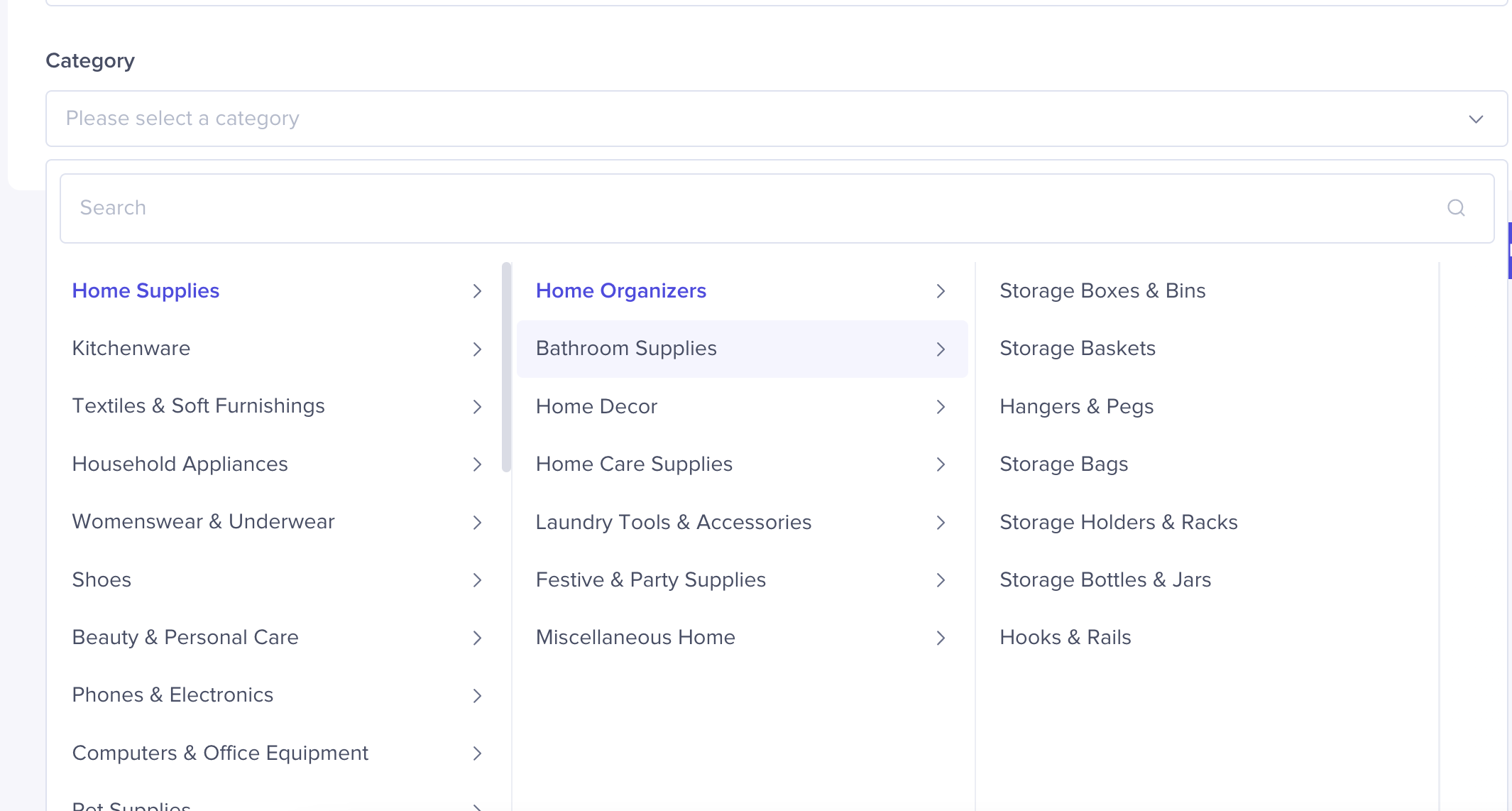Click chevron beside Beauty & Personal Care
This screenshot has height=811, width=1512.
tap(477, 638)
